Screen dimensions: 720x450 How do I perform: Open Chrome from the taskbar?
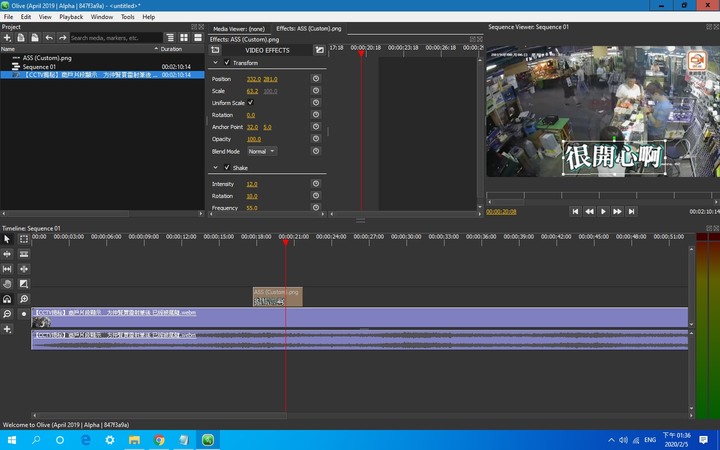tap(159, 440)
